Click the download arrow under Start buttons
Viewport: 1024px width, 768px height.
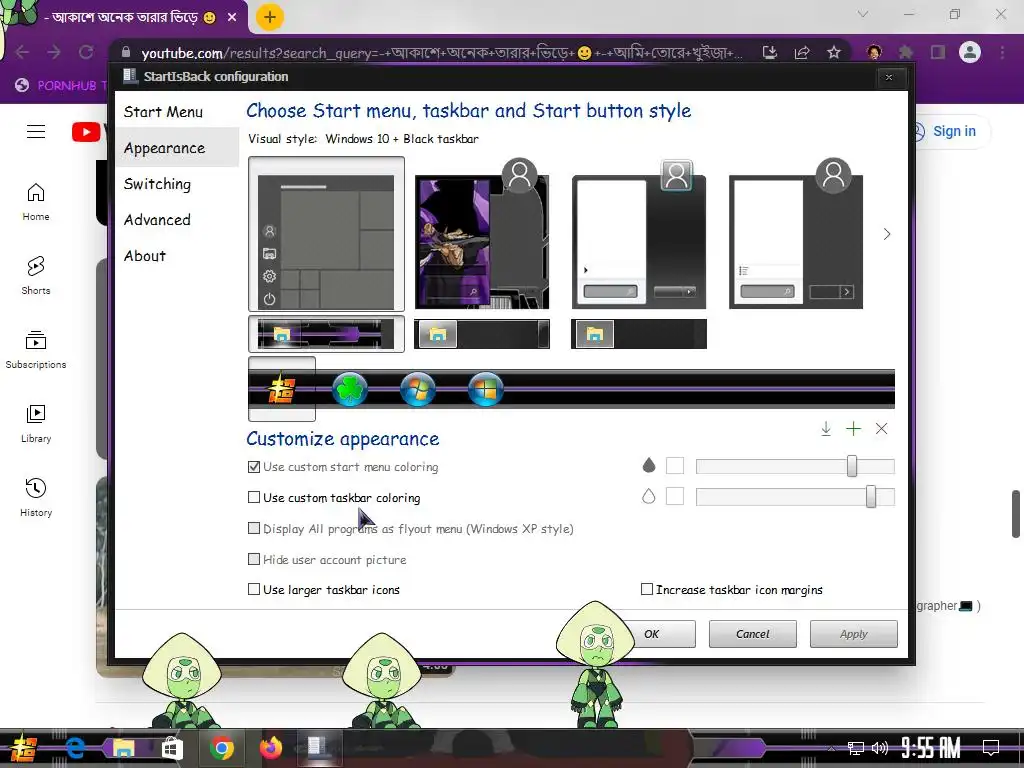point(825,429)
